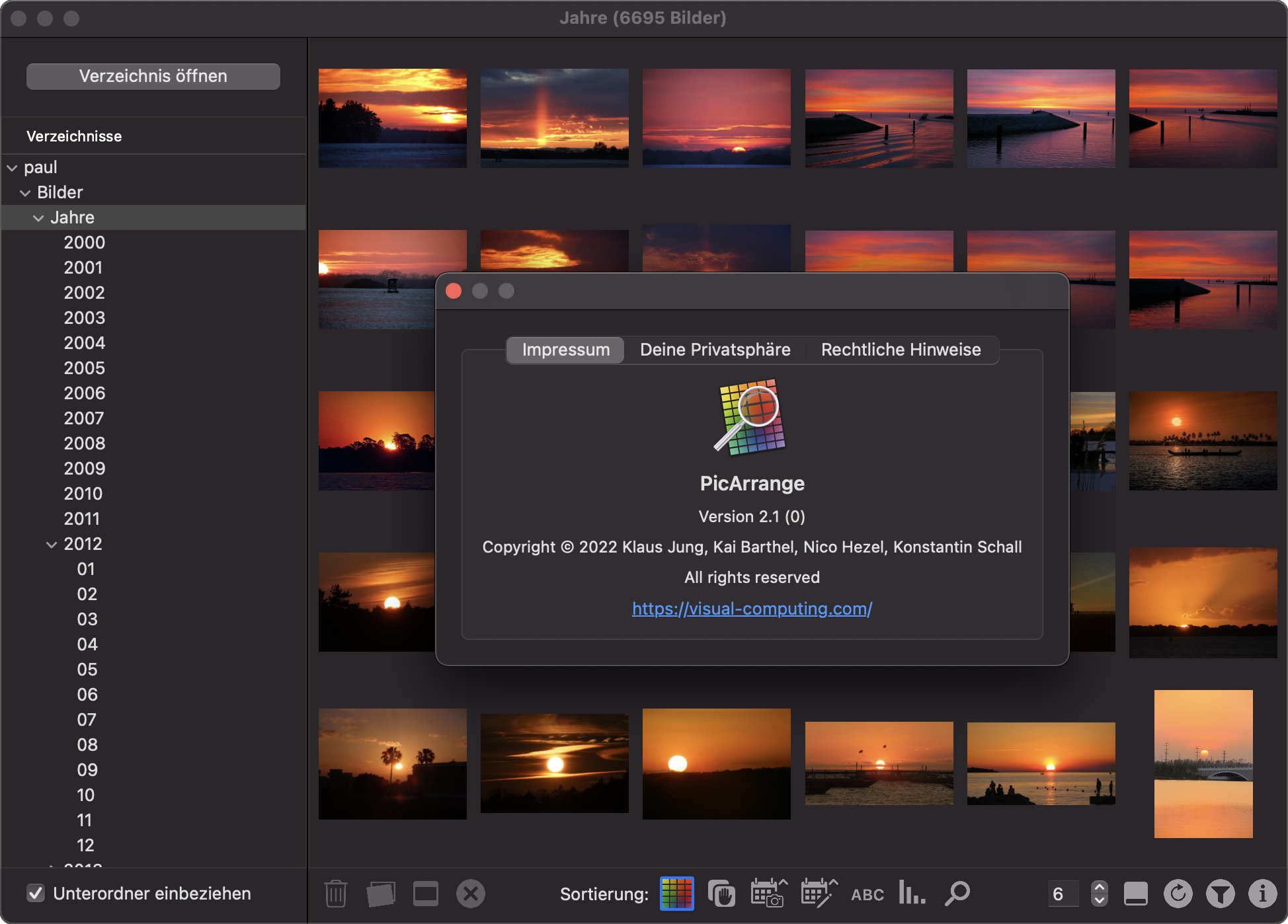Image resolution: width=1288 pixels, height=924 pixels.
Task: Click the stacked photos icon
Action: click(x=381, y=894)
